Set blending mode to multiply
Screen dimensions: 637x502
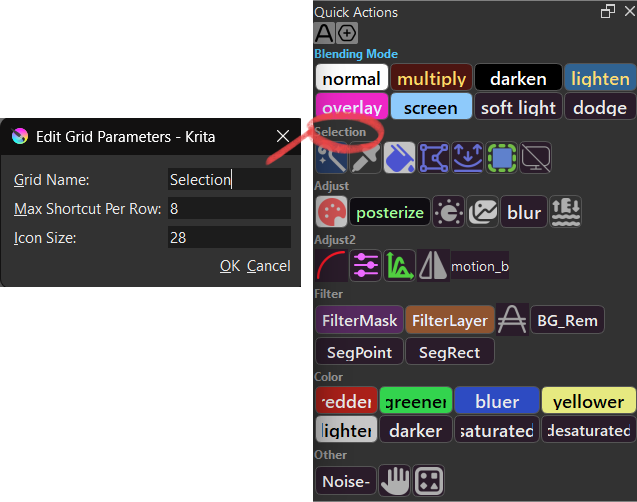click(431, 77)
